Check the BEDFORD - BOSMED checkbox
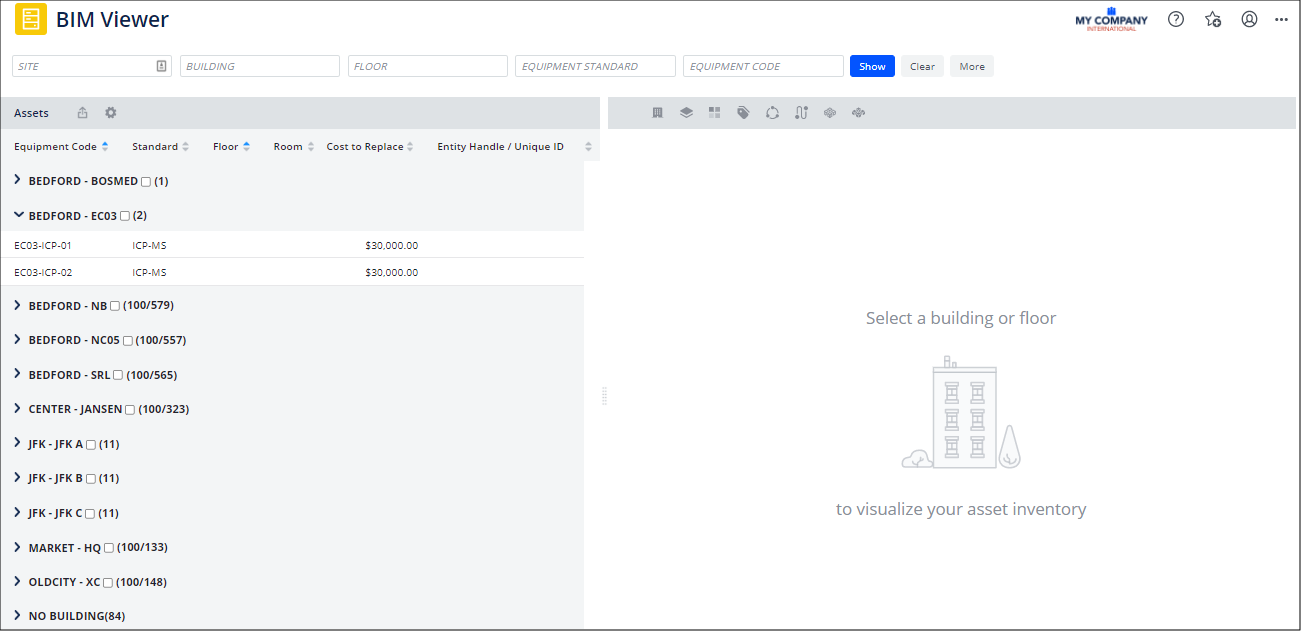Viewport: 1310px width, 640px height. pyautogui.click(x=146, y=182)
